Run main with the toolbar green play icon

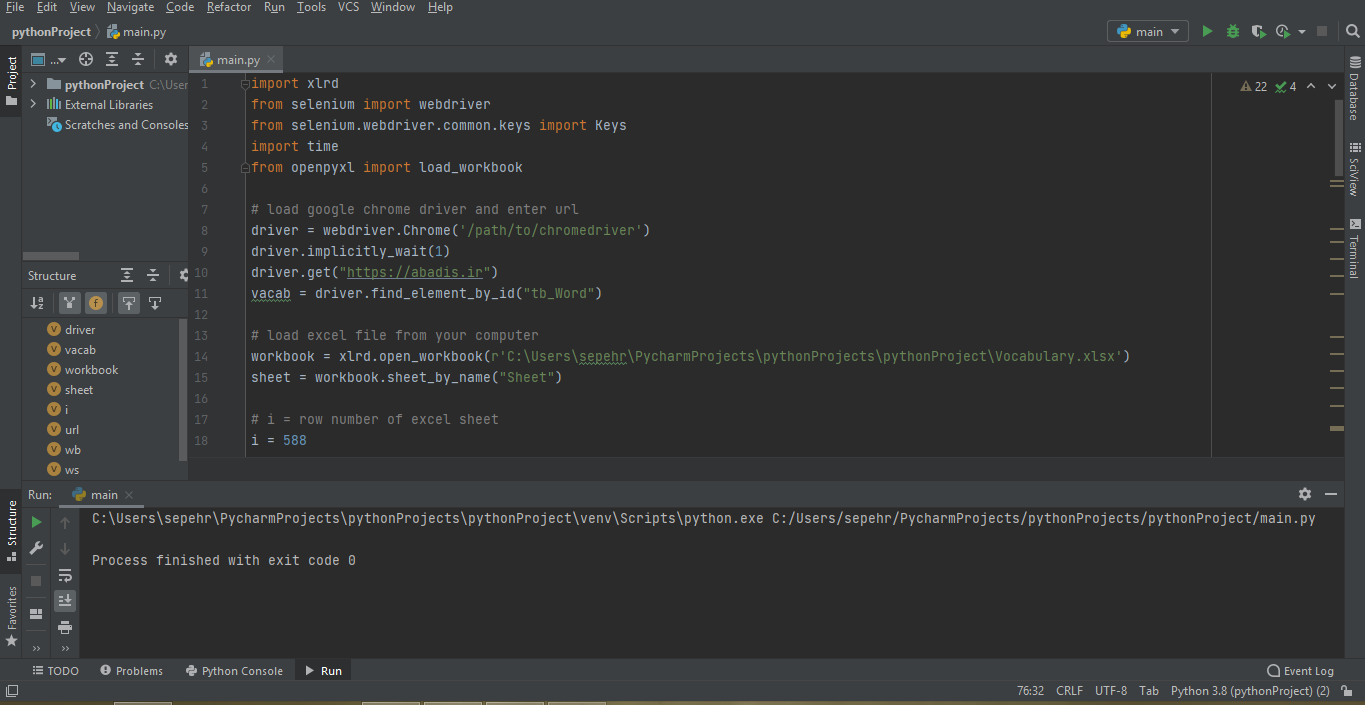tap(1207, 32)
